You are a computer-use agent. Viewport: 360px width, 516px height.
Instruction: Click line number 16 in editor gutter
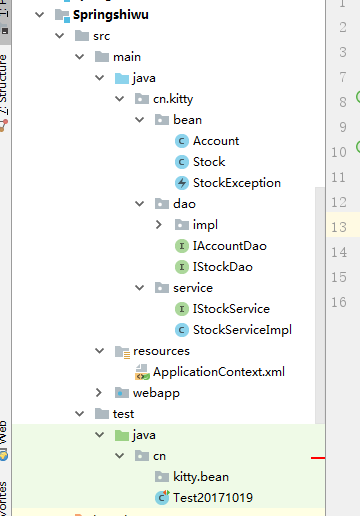click(339, 302)
